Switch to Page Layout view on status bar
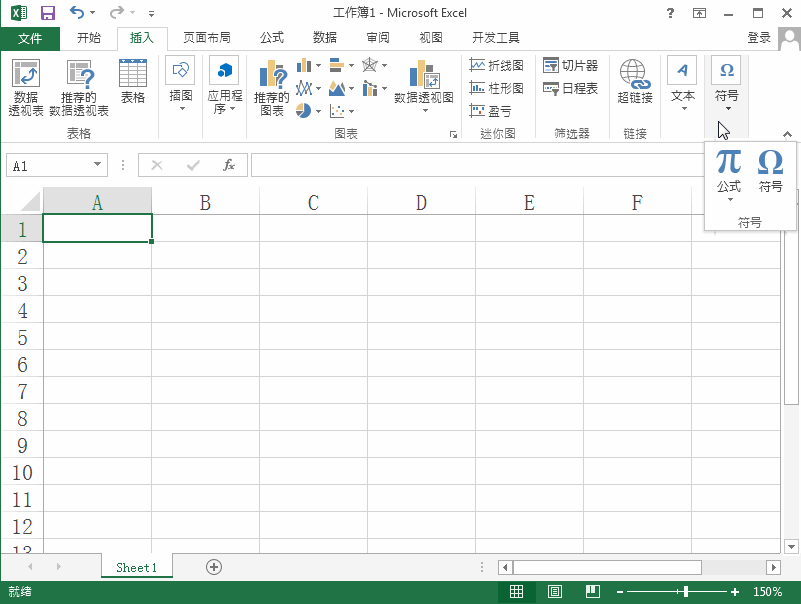The width and height of the screenshot is (801, 604). tap(554, 591)
